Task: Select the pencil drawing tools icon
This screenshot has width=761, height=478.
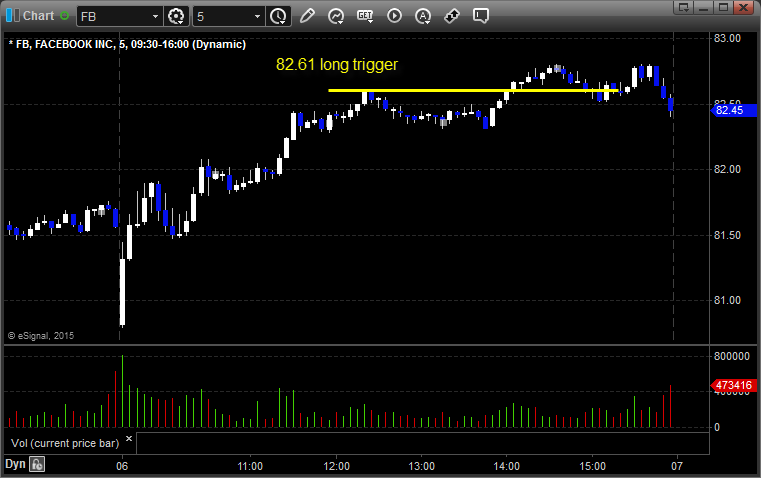Action: click(307, 16)
